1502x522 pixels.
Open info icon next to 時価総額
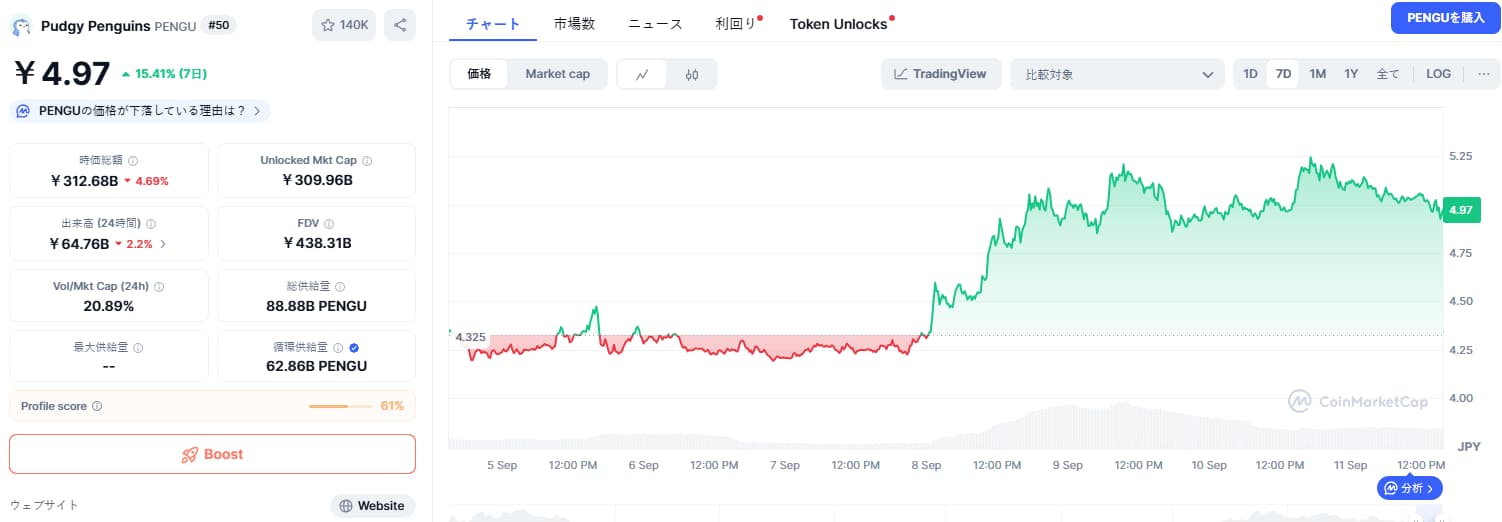(133, 160)
